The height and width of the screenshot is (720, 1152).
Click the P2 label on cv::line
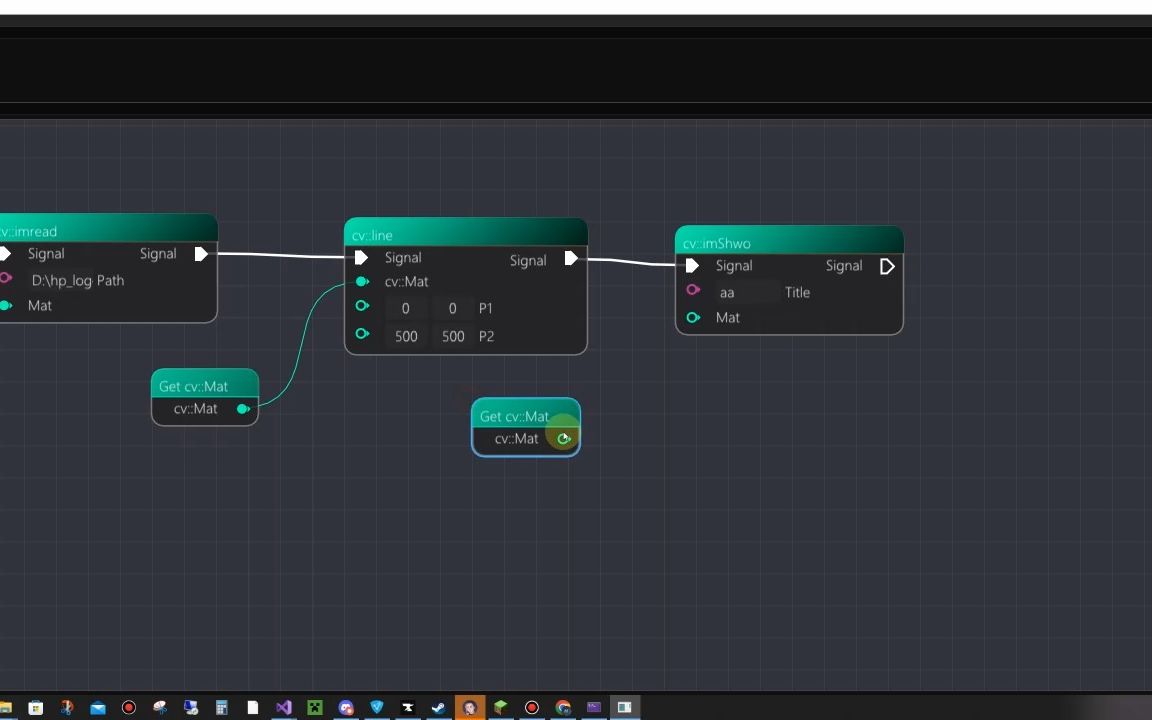tap(486, 336)
